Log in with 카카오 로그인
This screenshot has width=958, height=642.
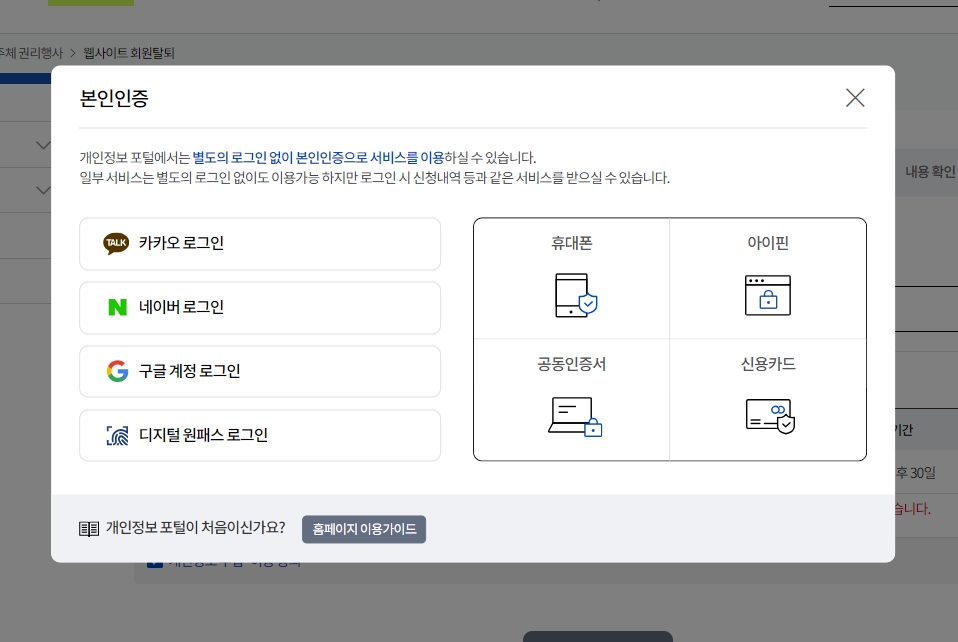[x=260, y=244]
